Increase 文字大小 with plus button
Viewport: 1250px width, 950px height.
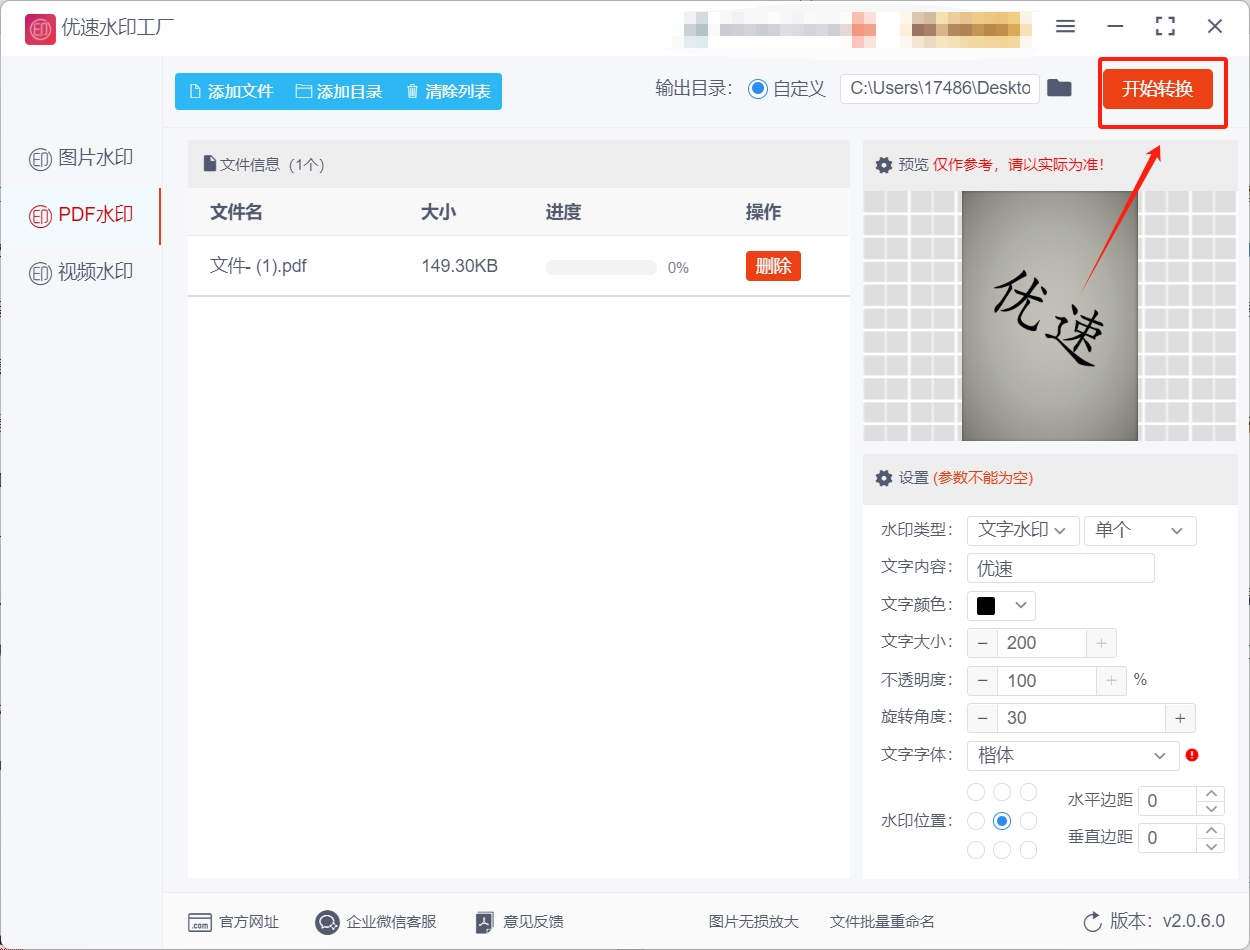pyautogui.click(x=1101, y=643)
